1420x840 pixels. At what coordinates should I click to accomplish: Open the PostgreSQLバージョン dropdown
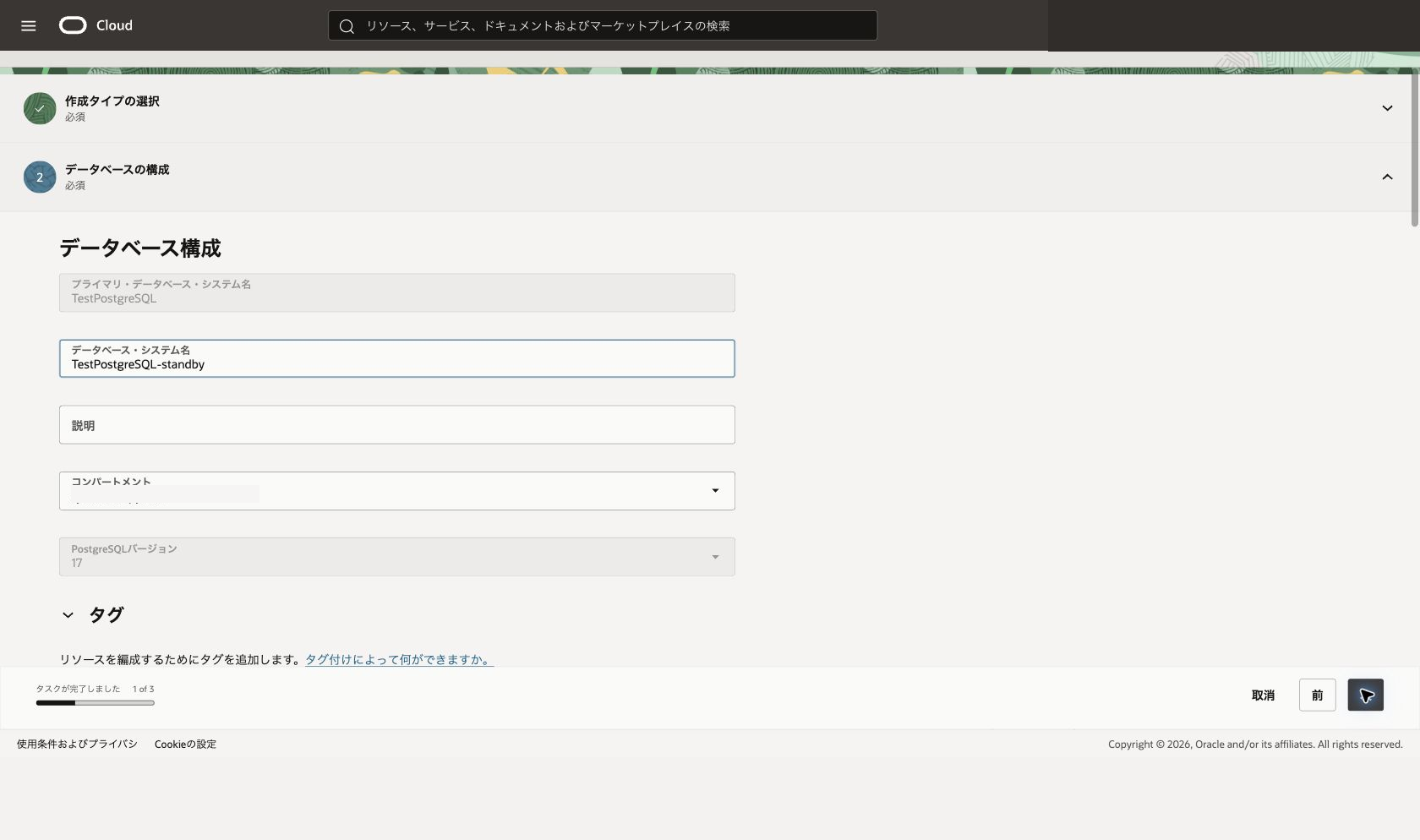(397, 557)
